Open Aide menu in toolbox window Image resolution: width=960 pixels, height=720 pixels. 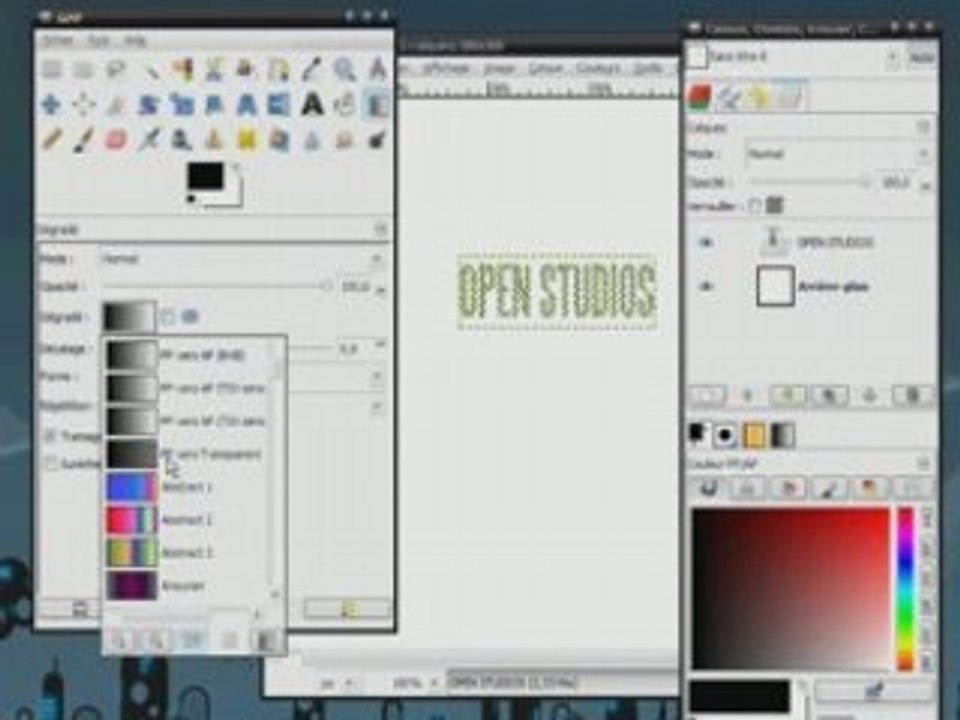point(135,41)
